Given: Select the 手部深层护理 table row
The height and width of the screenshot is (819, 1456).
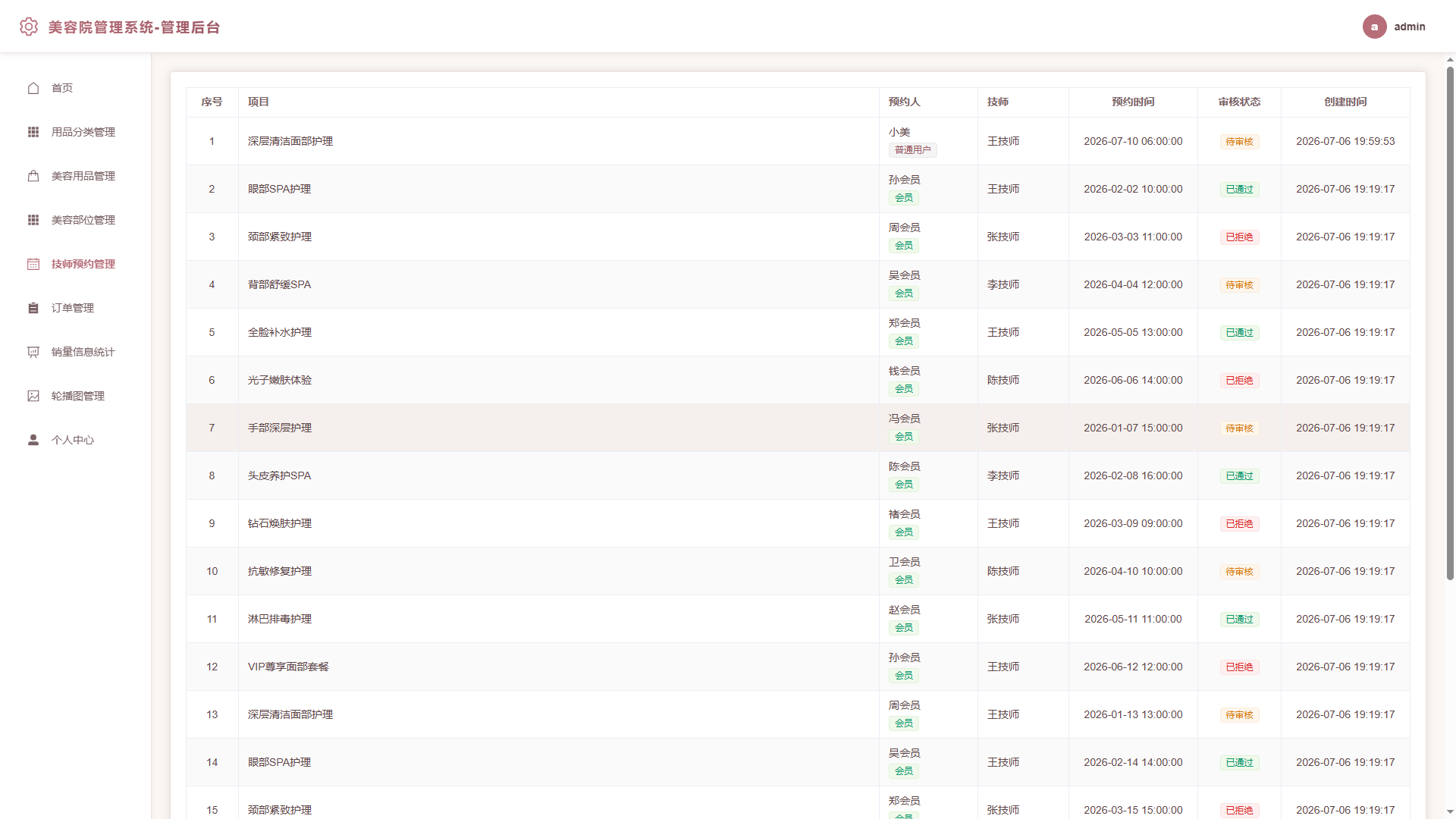Looking at the screenshot, I should 798,428.
